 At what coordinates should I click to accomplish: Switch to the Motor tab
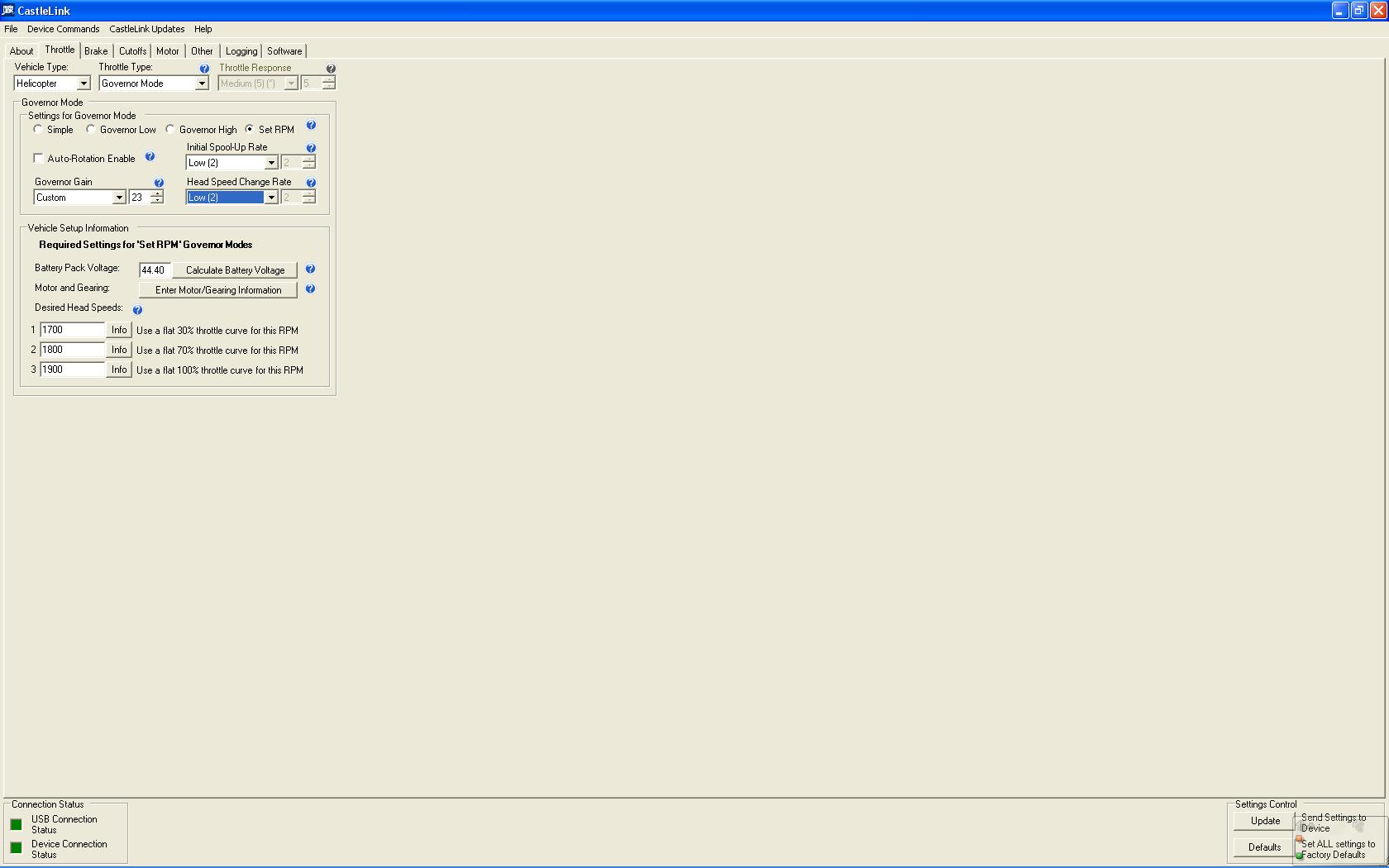(168, 51)
